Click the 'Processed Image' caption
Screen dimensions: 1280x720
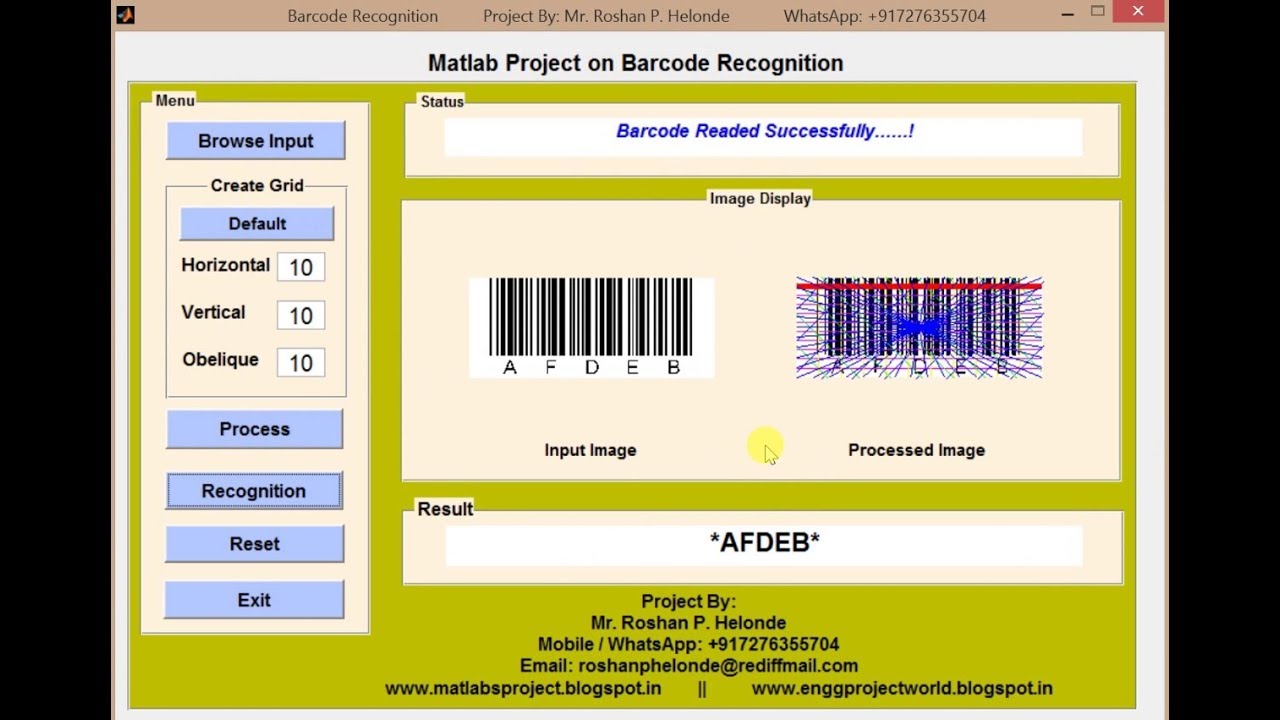tap(917, 450)
